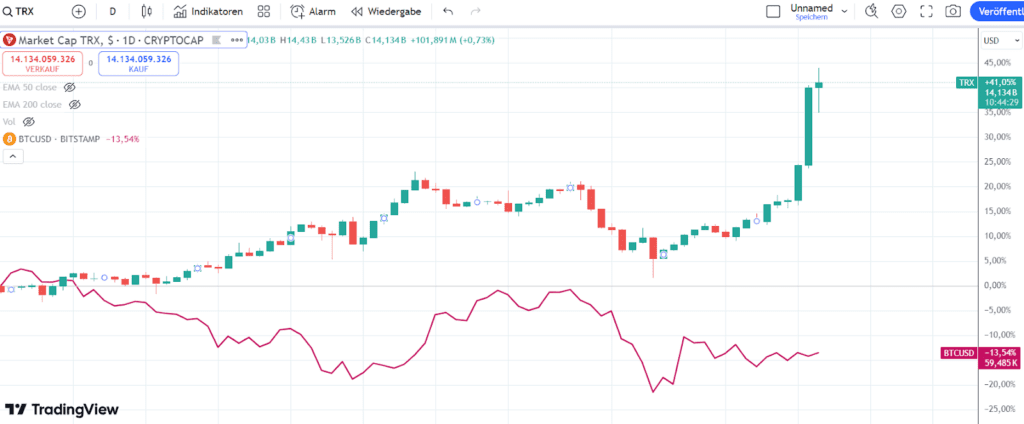This screenshot has width=1024, height=424.
Task: Click the C14,134 B close value
Action: tap(386, 40)
